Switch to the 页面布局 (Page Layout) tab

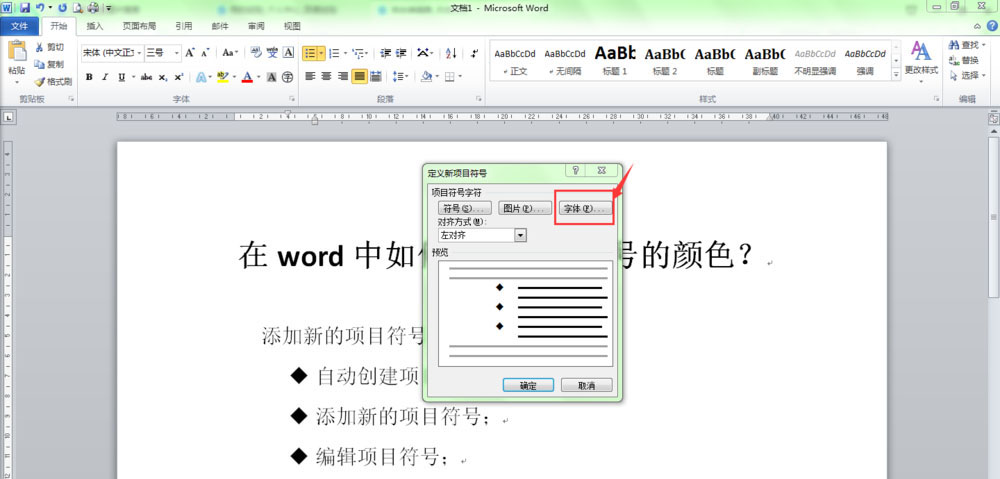pyautogui.click(x=139, y=26)
